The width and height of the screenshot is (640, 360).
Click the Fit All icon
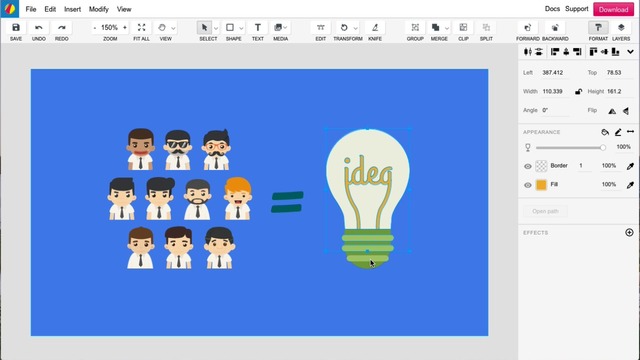(141, 28)
